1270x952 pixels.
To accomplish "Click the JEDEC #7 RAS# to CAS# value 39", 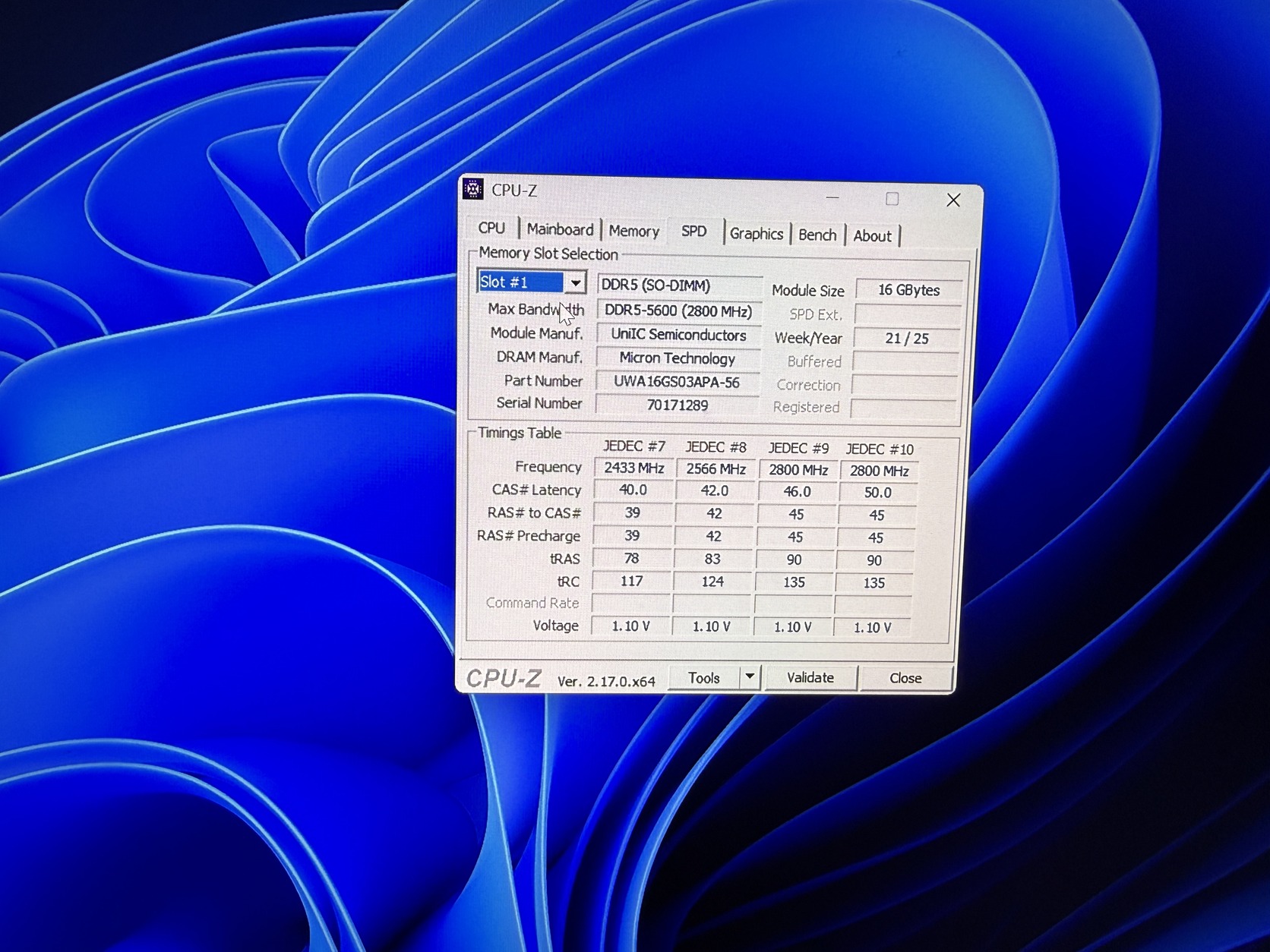I will [x=633, y=513].
